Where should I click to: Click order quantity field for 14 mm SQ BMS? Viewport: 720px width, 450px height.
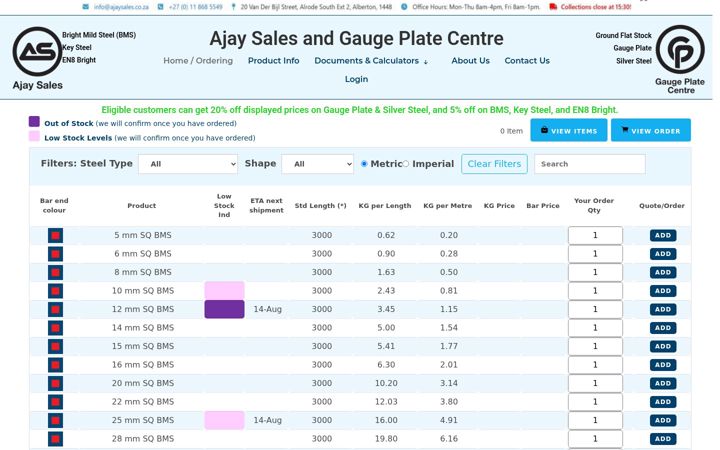click(595, 328)
